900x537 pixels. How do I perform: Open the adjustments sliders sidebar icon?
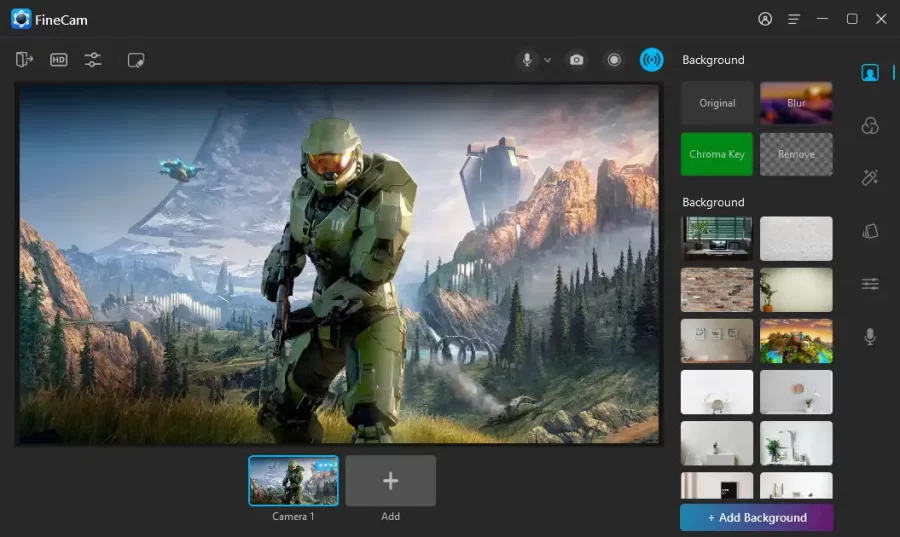870,283
